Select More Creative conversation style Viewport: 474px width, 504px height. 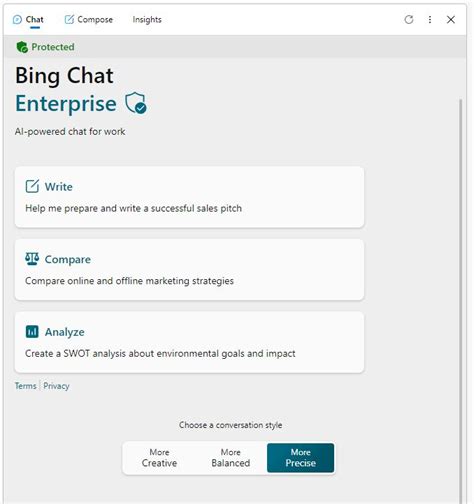159,458
